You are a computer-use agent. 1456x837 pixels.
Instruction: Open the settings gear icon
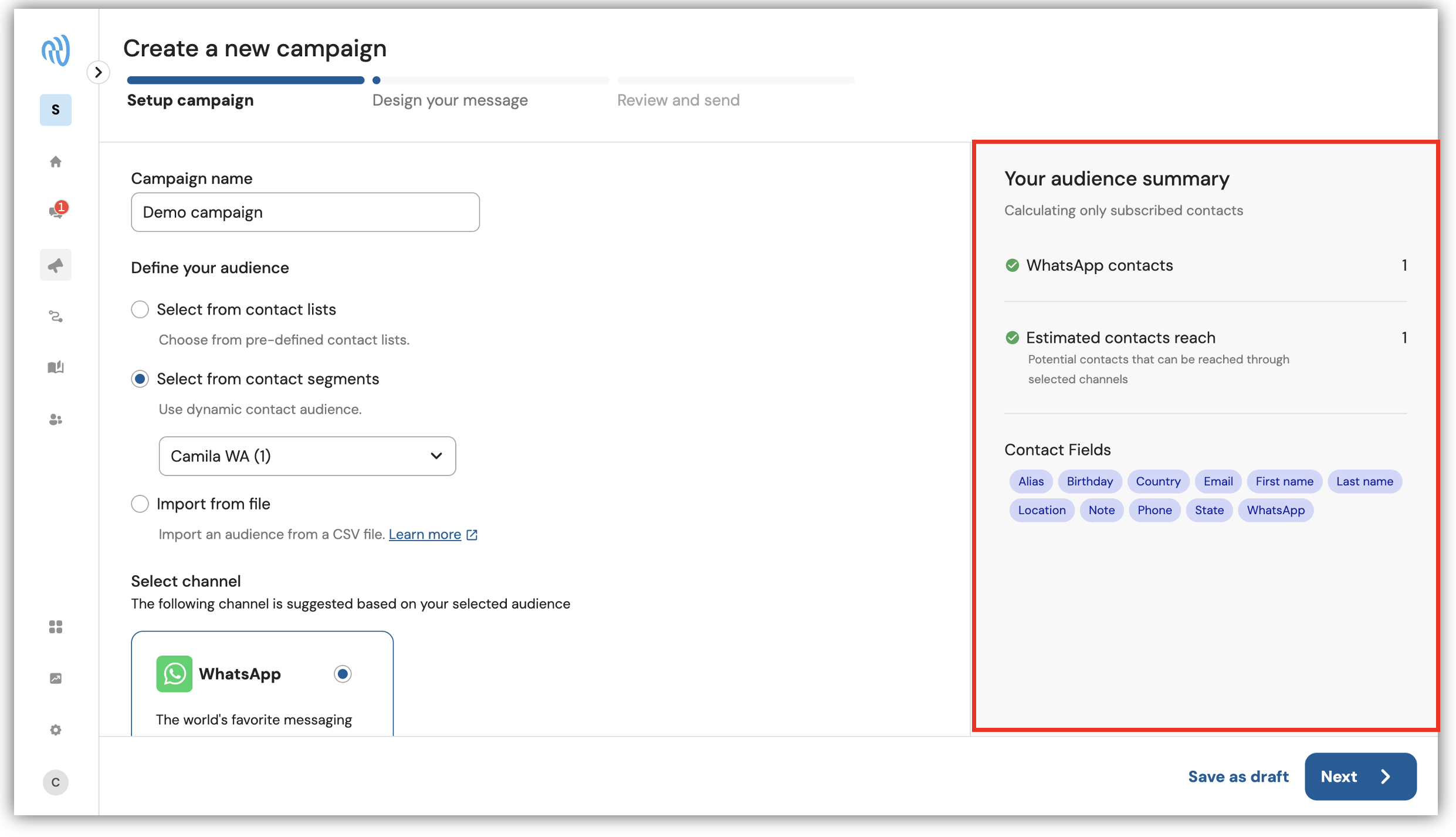(x=56, y=730)
